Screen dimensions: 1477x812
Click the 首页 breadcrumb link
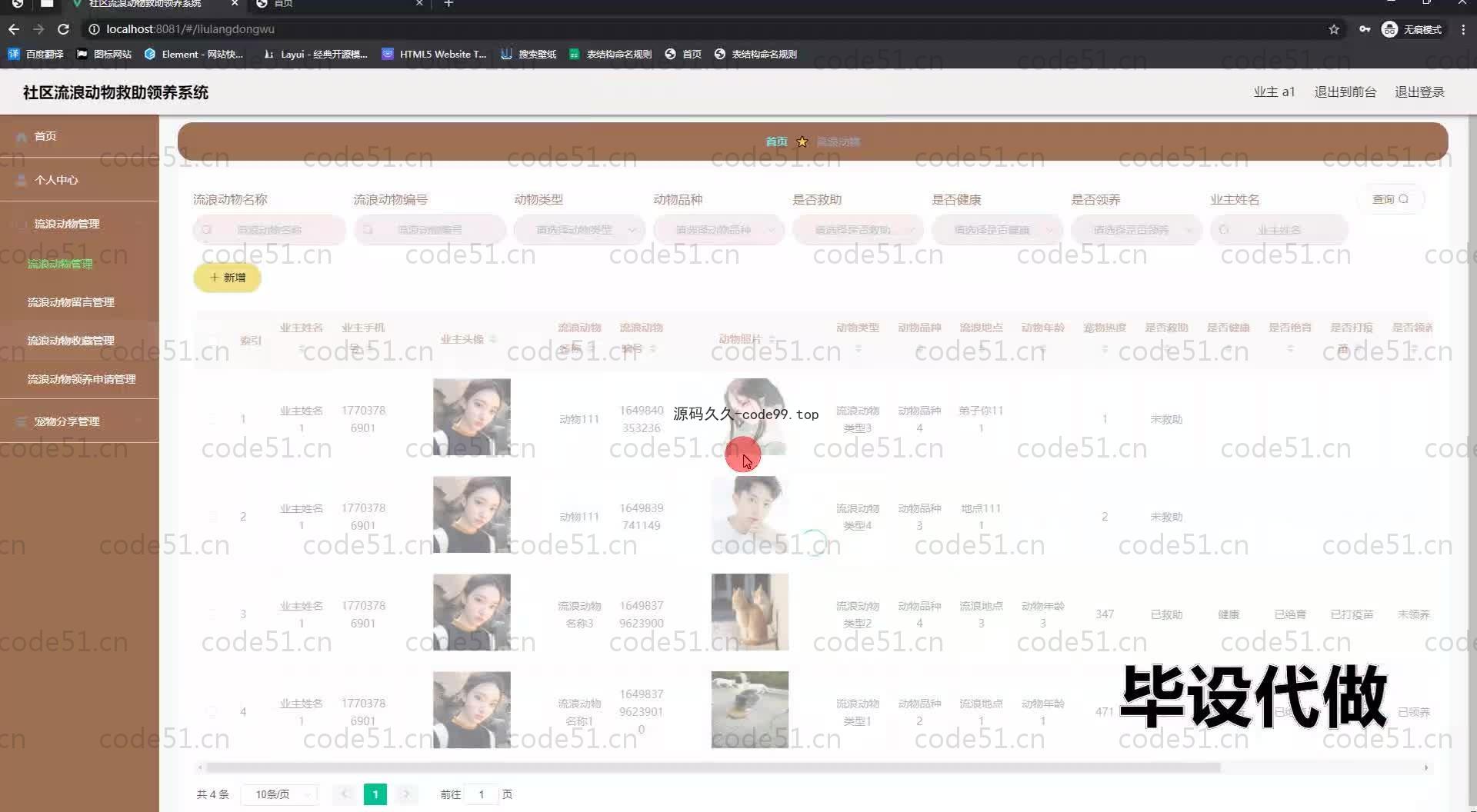pyautogui.click(x=776, y=141)
